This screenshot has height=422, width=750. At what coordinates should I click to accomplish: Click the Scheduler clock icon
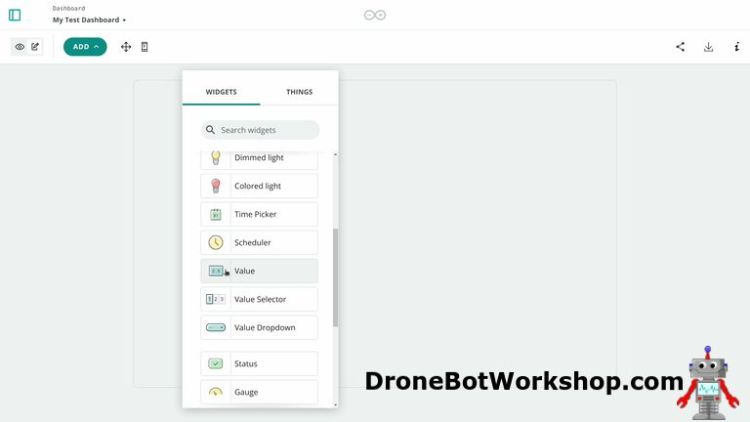pyautogui.click(x=216, y=243)
